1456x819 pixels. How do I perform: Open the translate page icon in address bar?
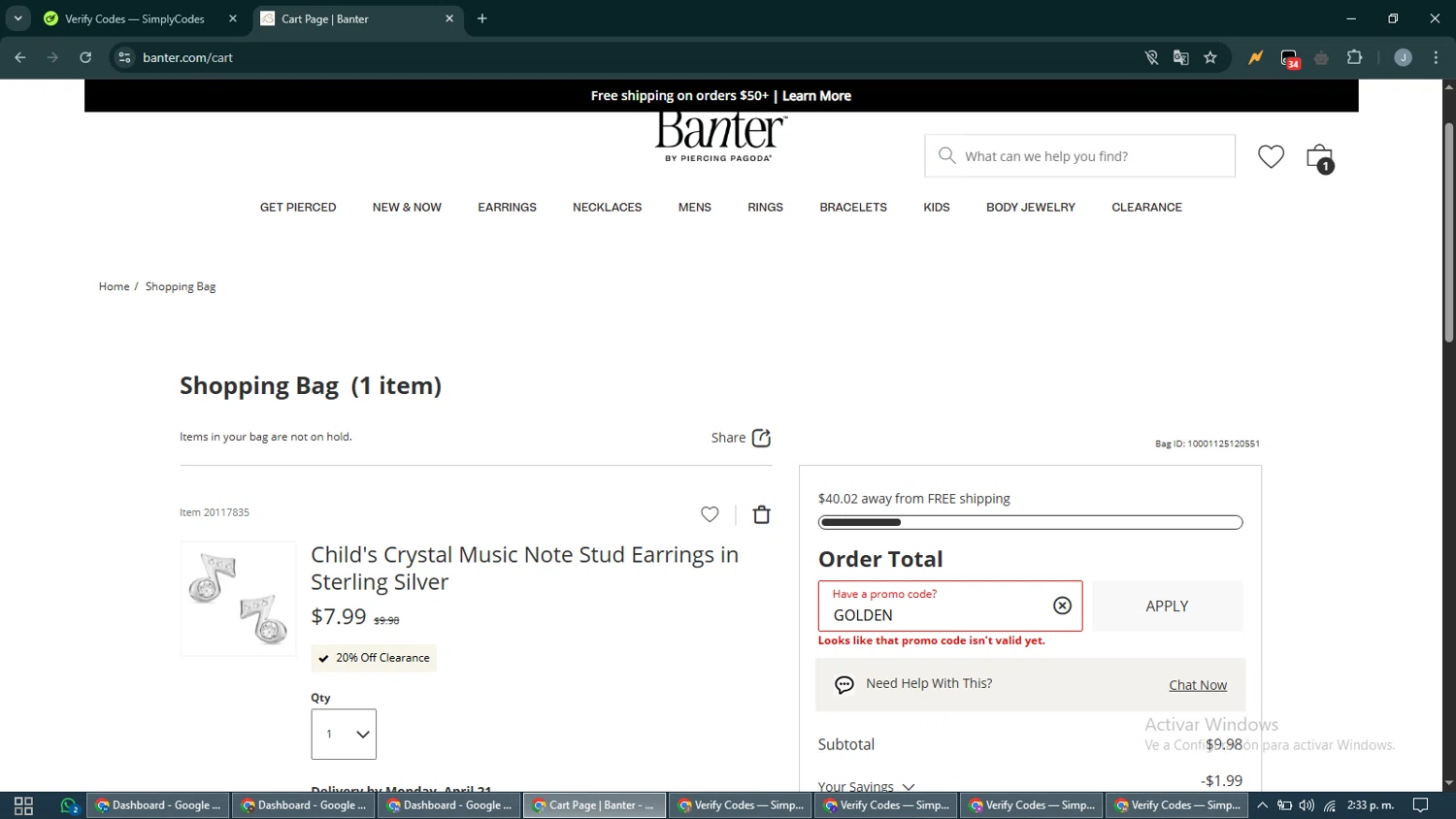[1181, 57]
